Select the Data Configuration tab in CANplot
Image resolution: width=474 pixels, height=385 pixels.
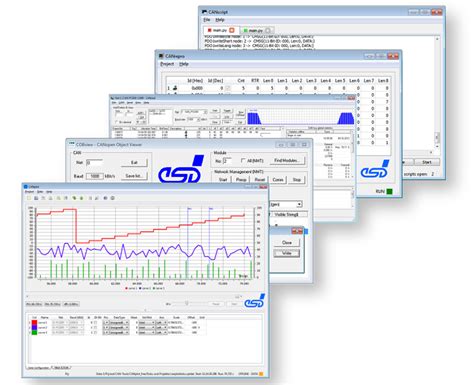click(38, 368)
